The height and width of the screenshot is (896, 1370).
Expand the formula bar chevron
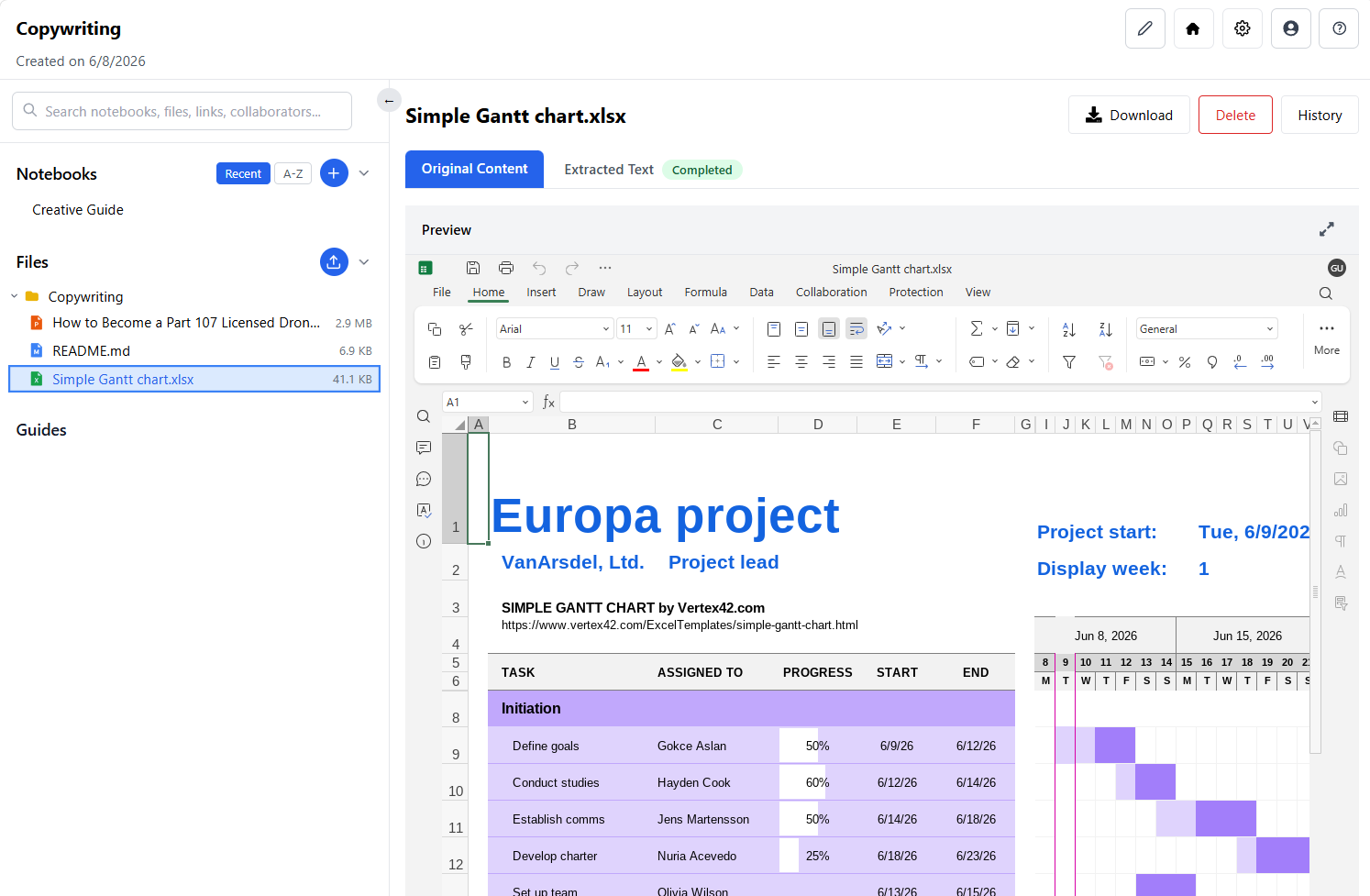[1315, 402]
